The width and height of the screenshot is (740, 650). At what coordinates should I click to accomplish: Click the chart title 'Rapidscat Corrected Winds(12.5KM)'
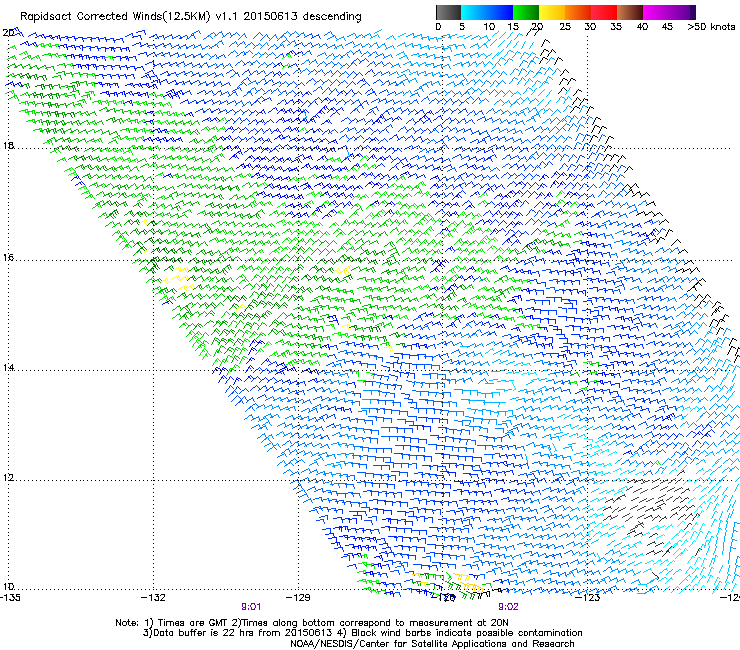click(115, 16)
